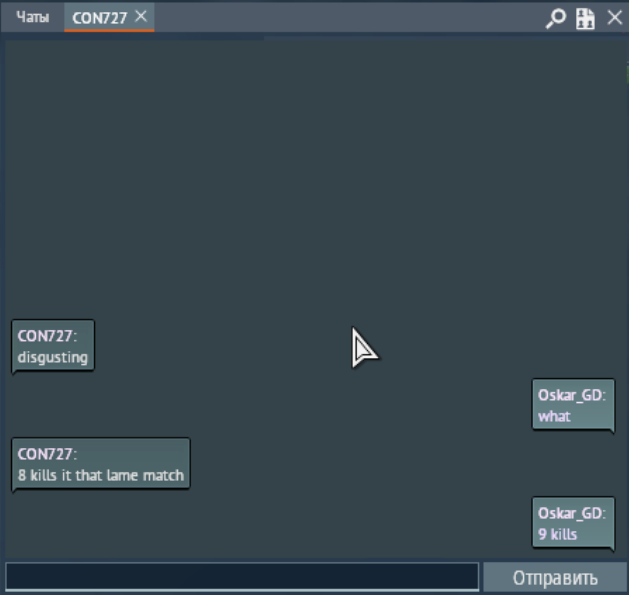629x595 pixels.
Task: Select the "9 kills" message from Oskar_GD
Action: coord(573,523)
